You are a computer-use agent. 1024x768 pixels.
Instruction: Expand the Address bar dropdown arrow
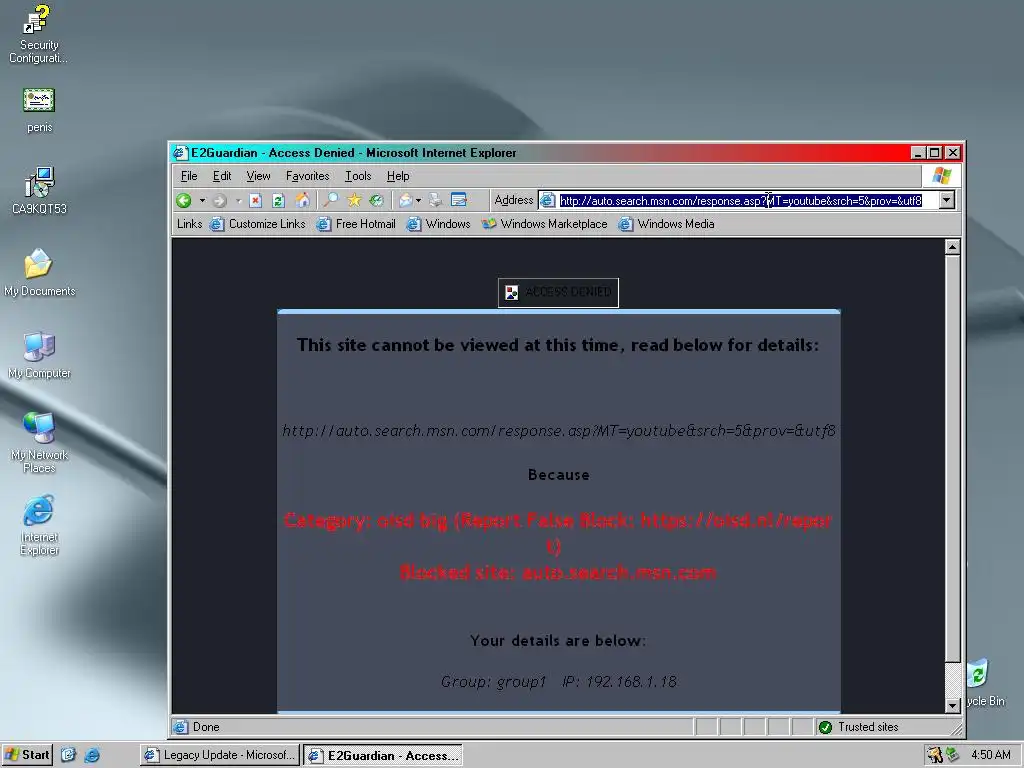[x=947, y=200]
